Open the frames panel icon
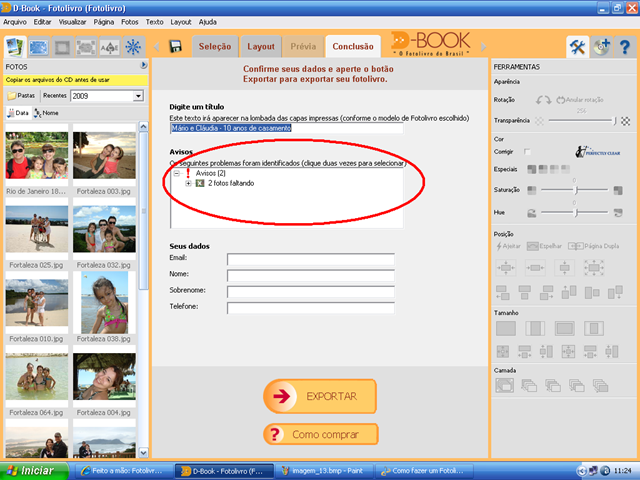640x480 pixels. (x=62, y=47)
